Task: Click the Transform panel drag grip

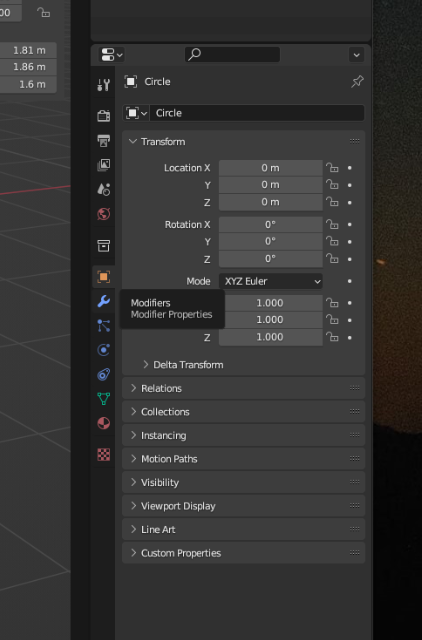Action: 355,141
